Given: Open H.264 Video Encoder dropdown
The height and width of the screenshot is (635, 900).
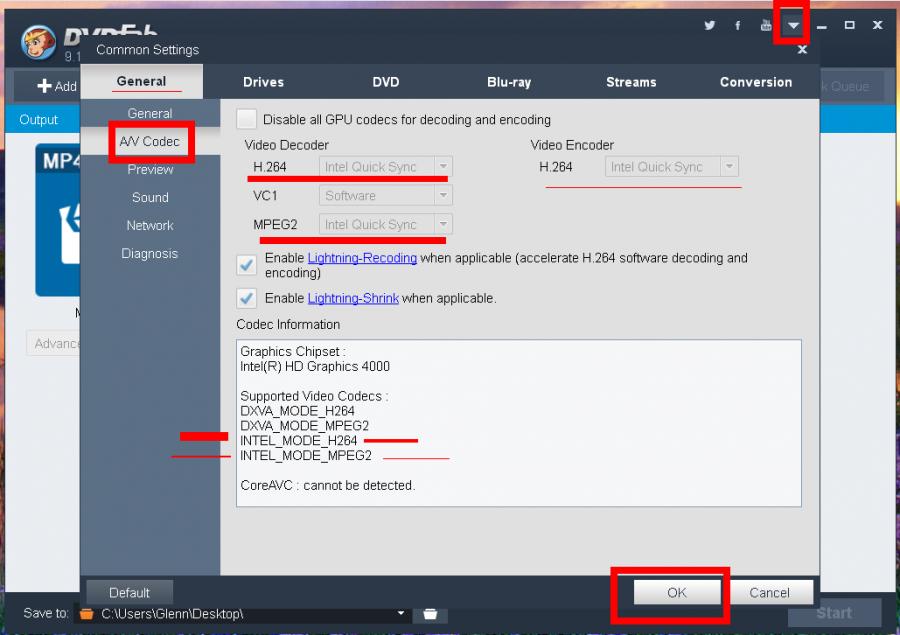Looking at the screenshot, I should [x=672, y=167].
